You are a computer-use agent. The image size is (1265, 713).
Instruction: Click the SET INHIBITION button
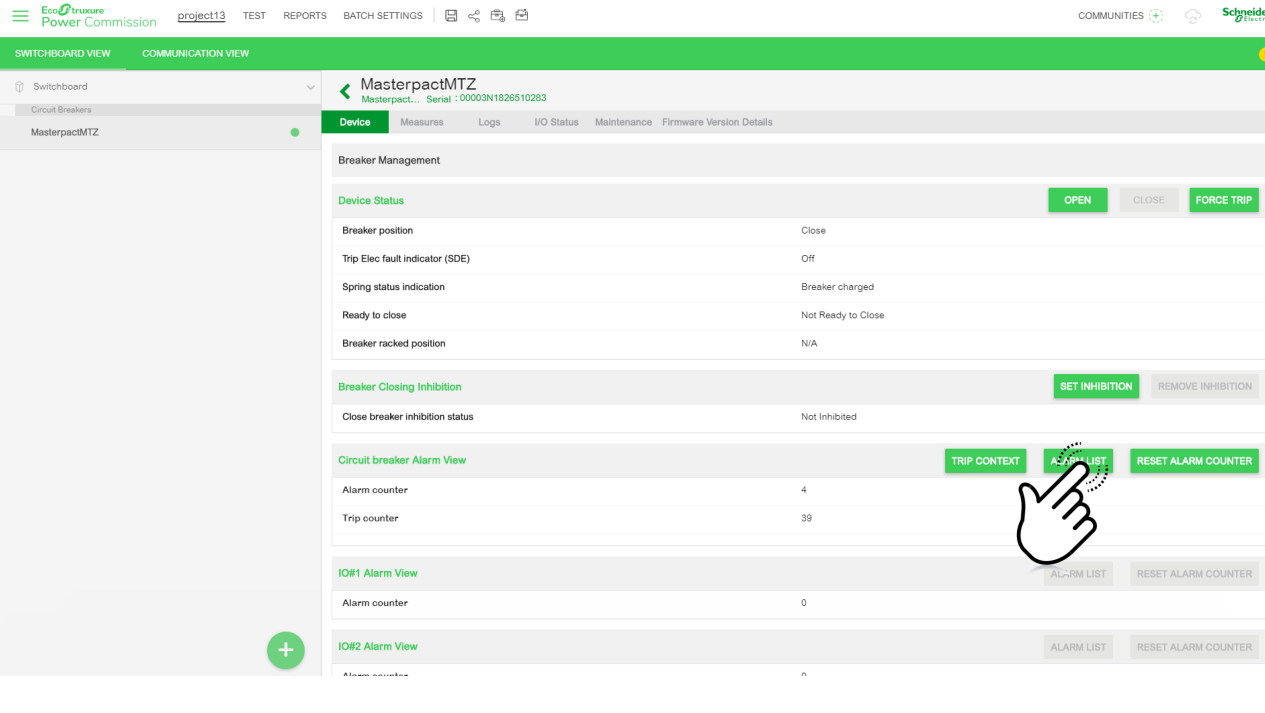pos(1096,386)
